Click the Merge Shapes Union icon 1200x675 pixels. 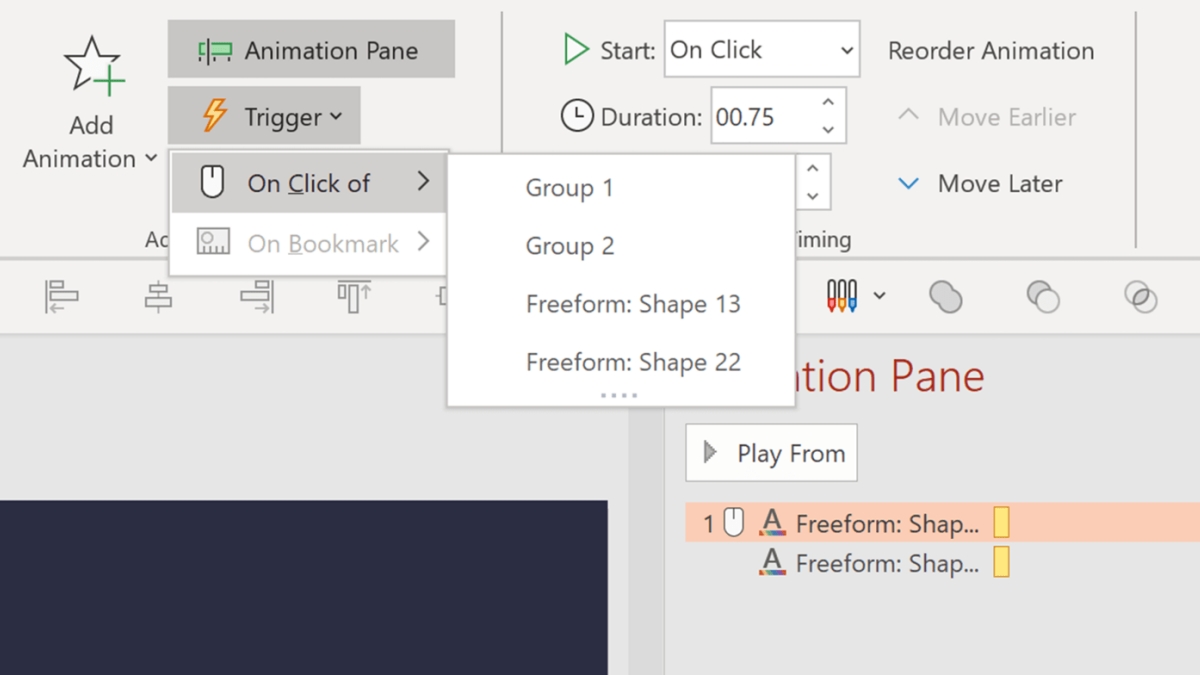coord(945,297)
